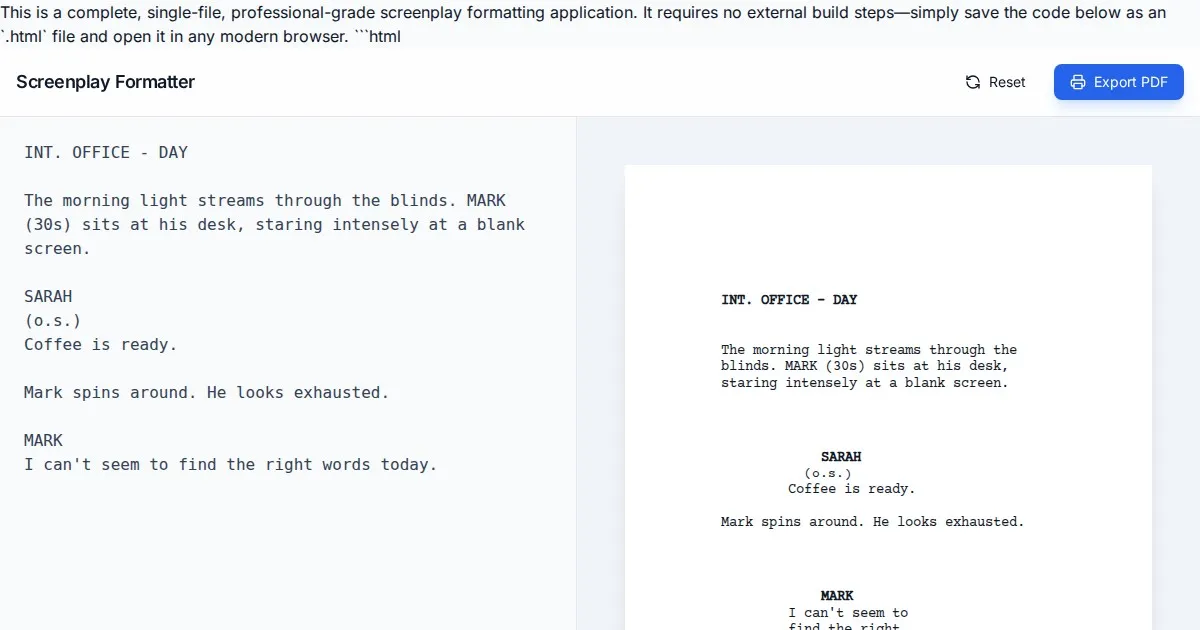Screen dimensions: 1200x630
Task: Place cursor on editor line INT. OFFICE - DAY
Action: [x=106, y=152]
